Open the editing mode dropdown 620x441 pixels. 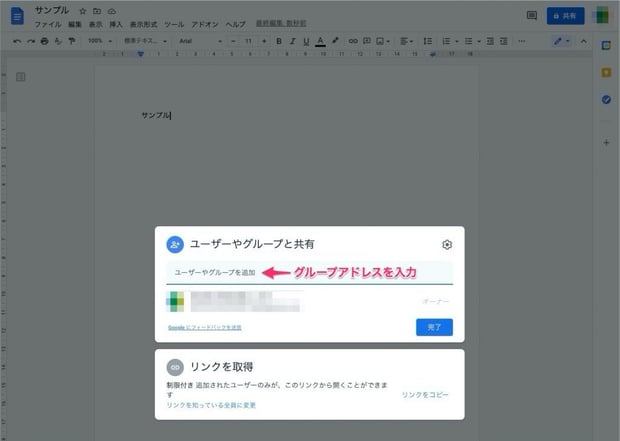click(561, 41)
